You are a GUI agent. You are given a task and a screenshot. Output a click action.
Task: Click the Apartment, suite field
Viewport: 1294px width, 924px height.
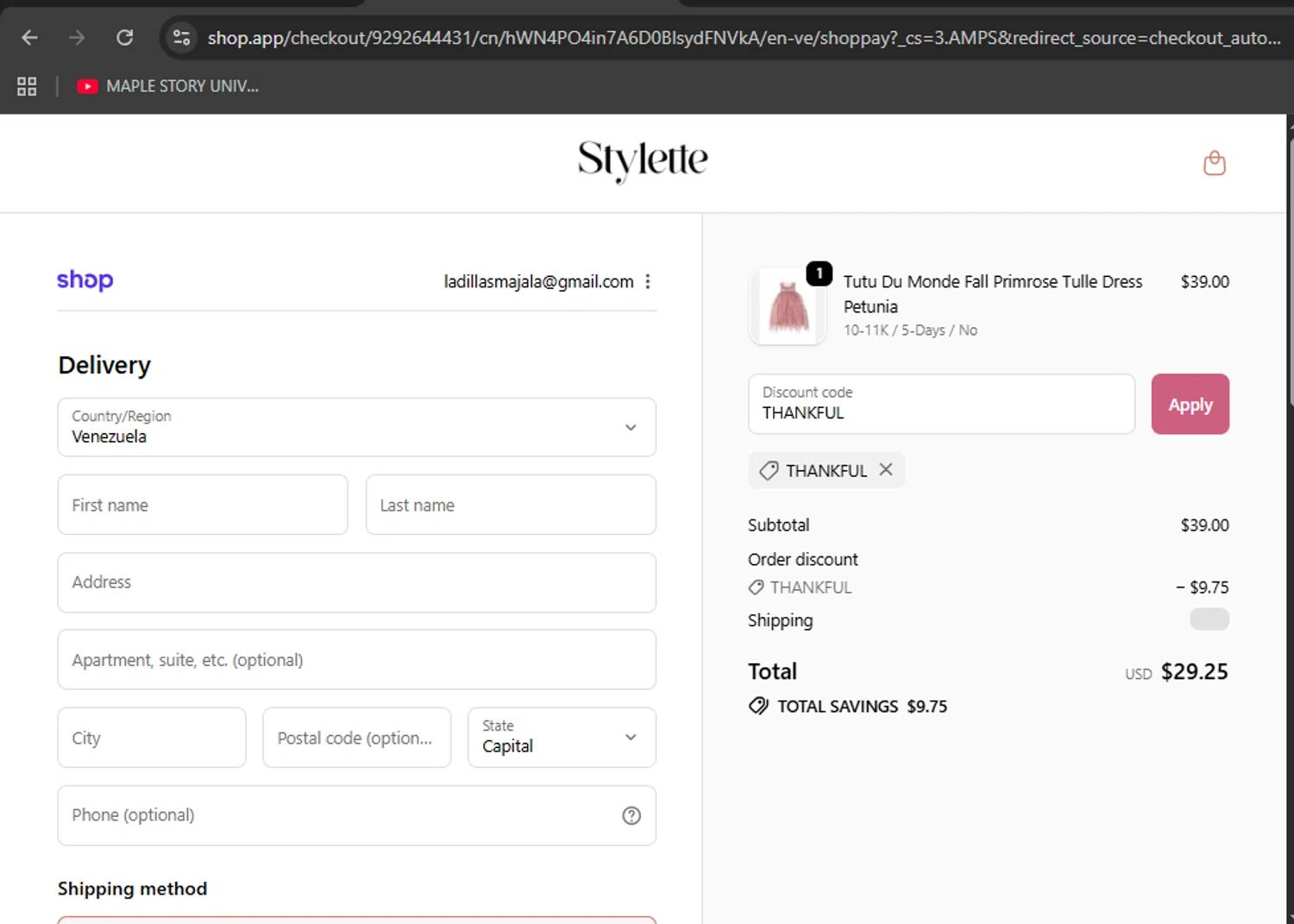(357, 660)
